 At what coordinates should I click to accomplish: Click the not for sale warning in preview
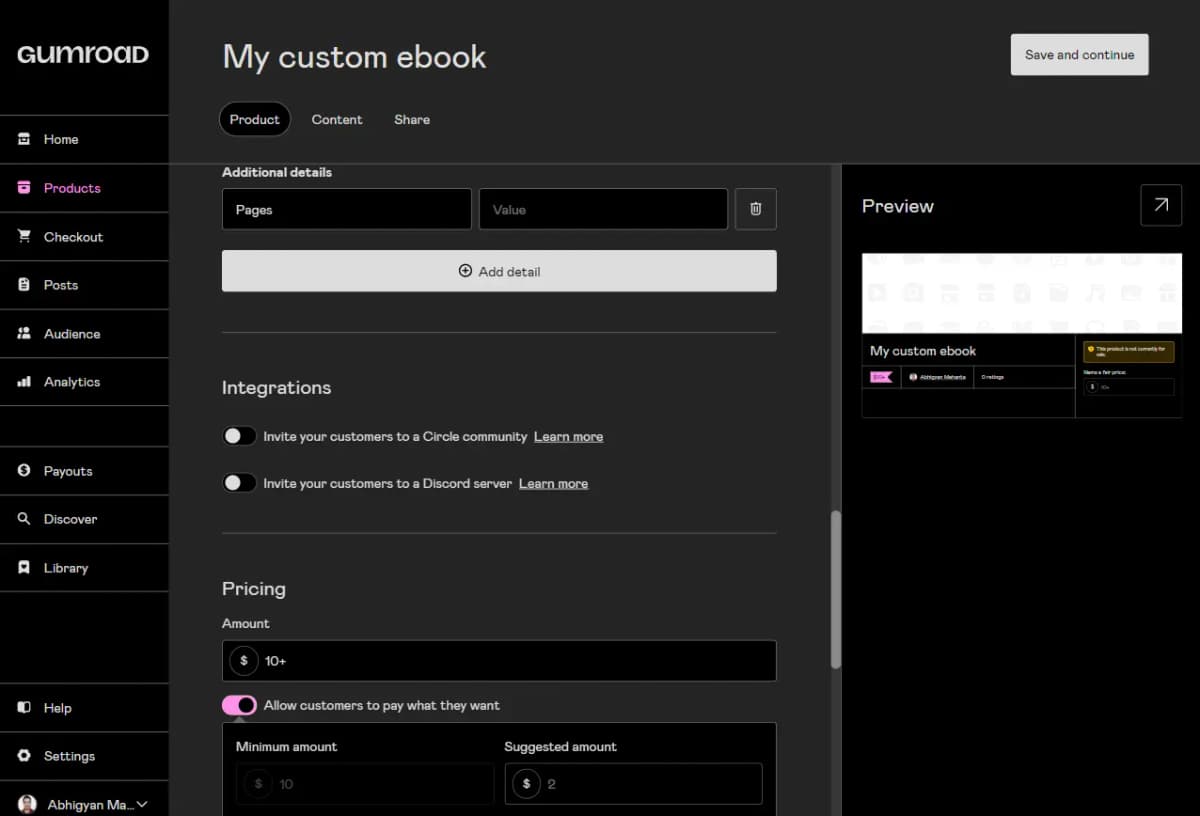click(x=1129, y=351)
